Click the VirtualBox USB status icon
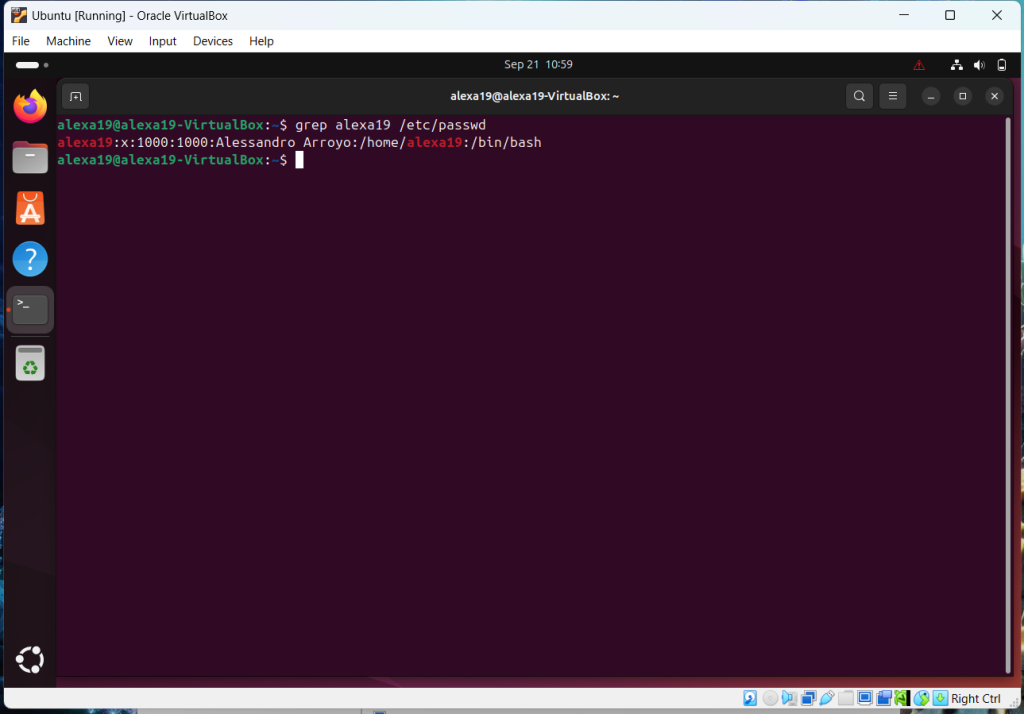 coord(826,698)
